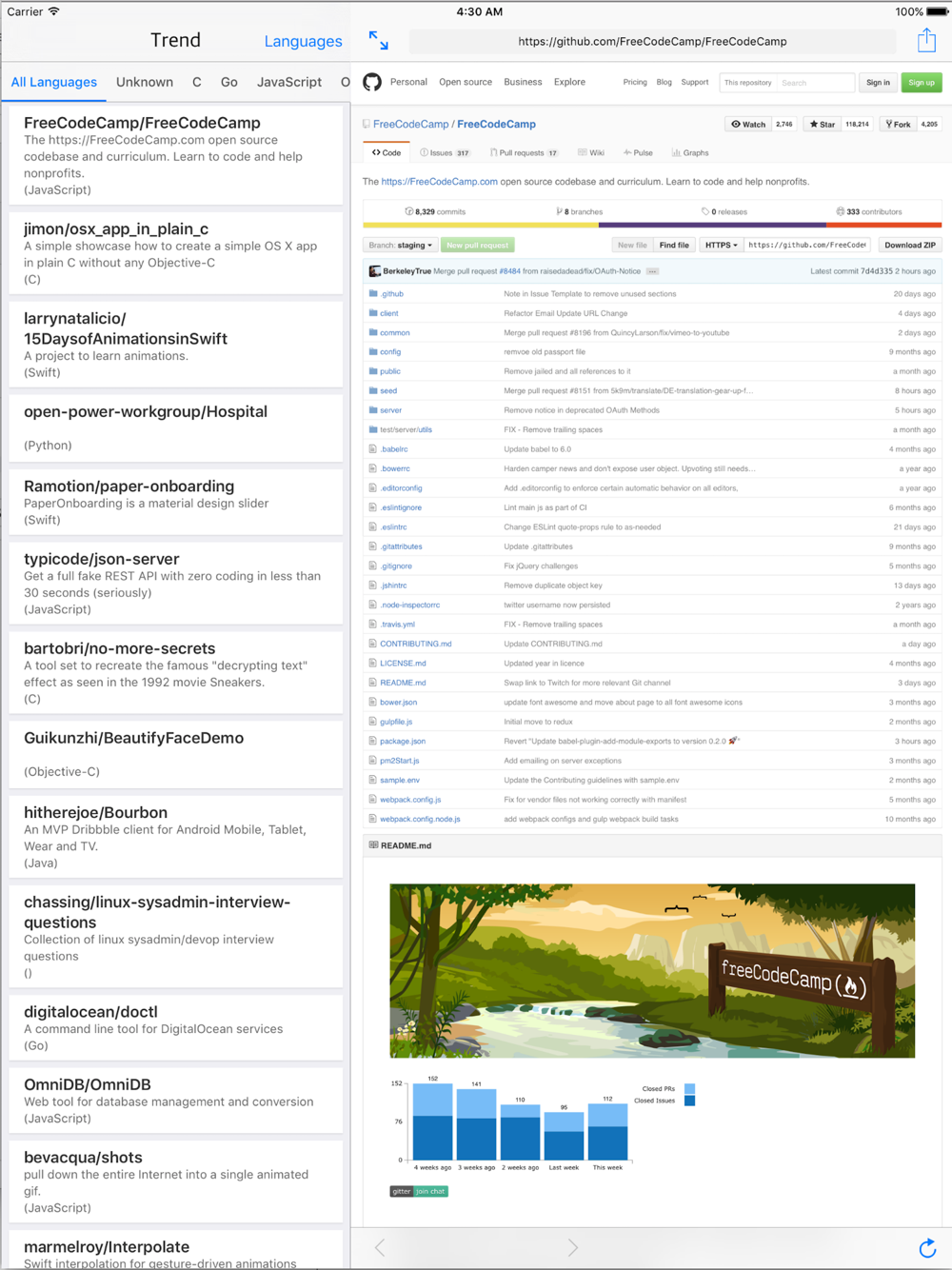Click the New file button
The image size is (952, 1270).
(x=632, y=245)
